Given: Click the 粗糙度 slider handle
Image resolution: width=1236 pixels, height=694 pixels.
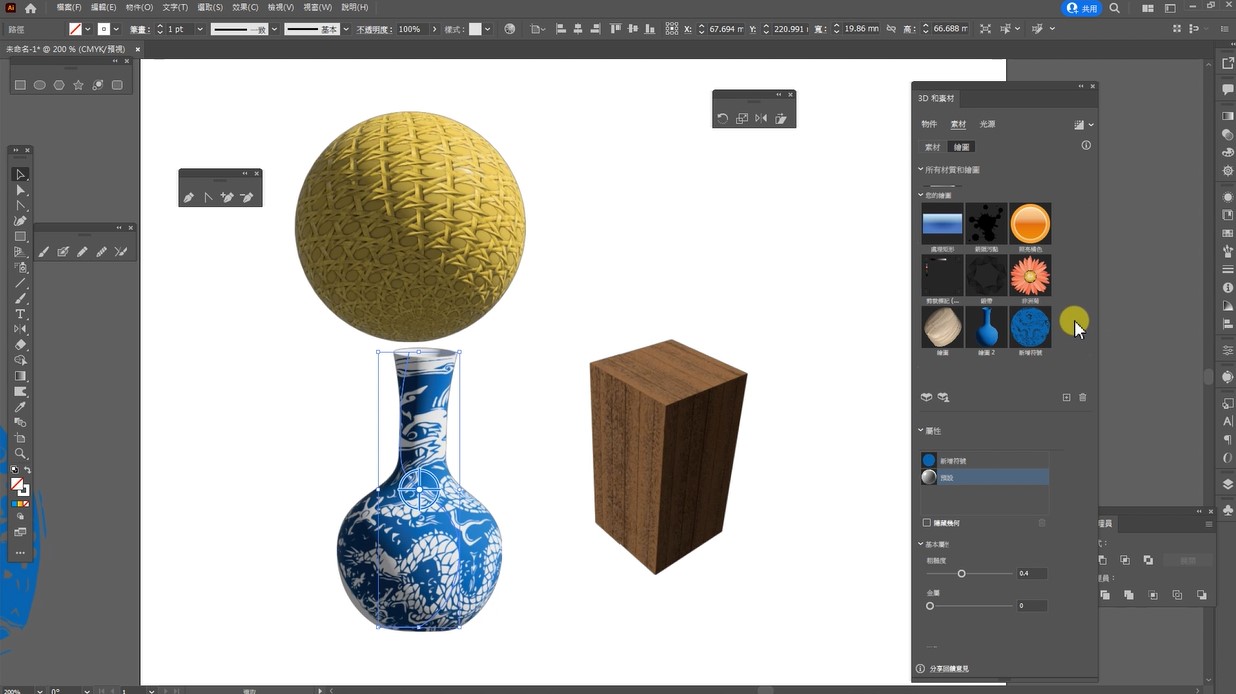Looking at the screenshot, I should coord(961,574).
